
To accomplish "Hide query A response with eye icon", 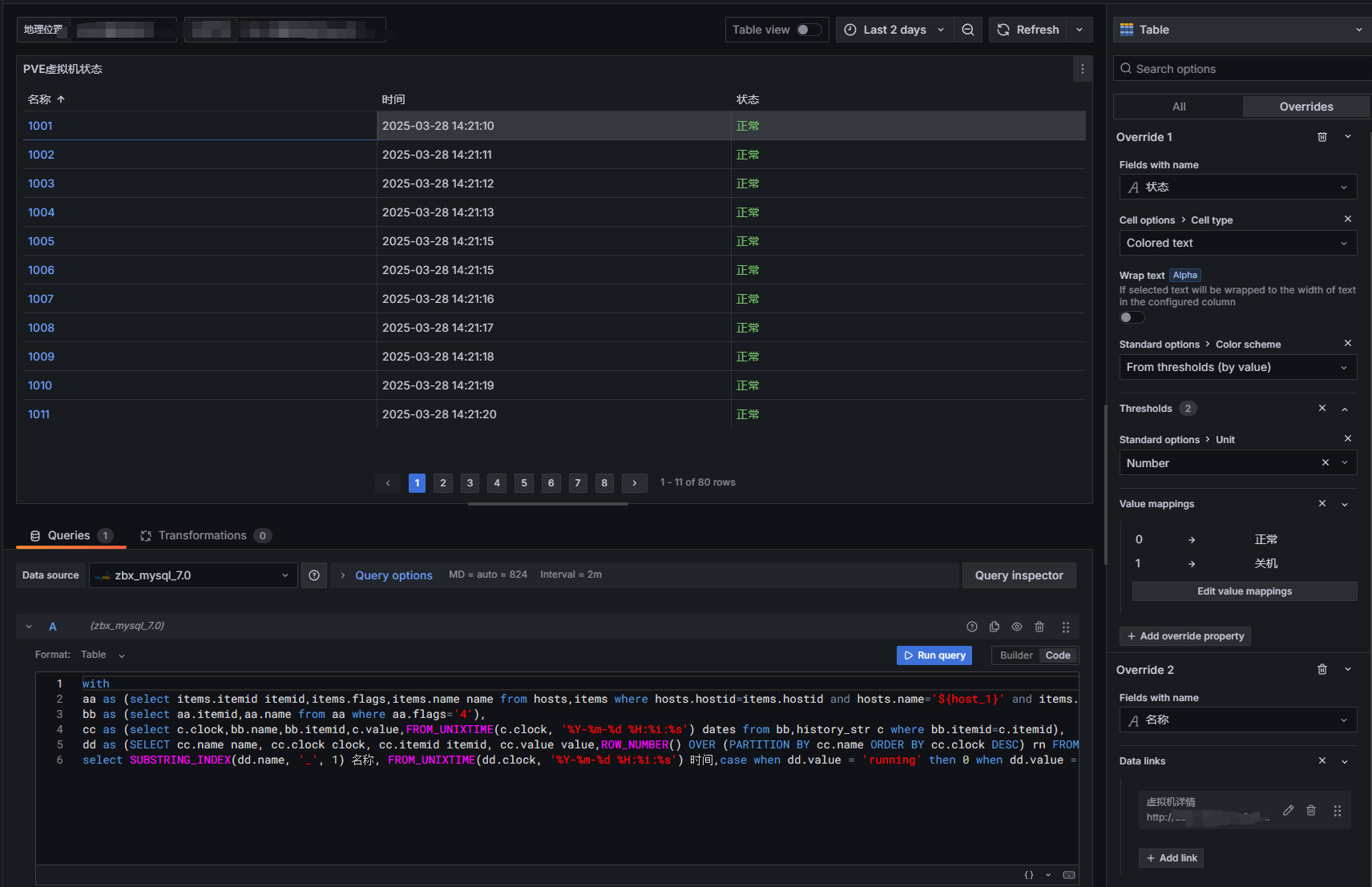I will [x=1017, y=627].
